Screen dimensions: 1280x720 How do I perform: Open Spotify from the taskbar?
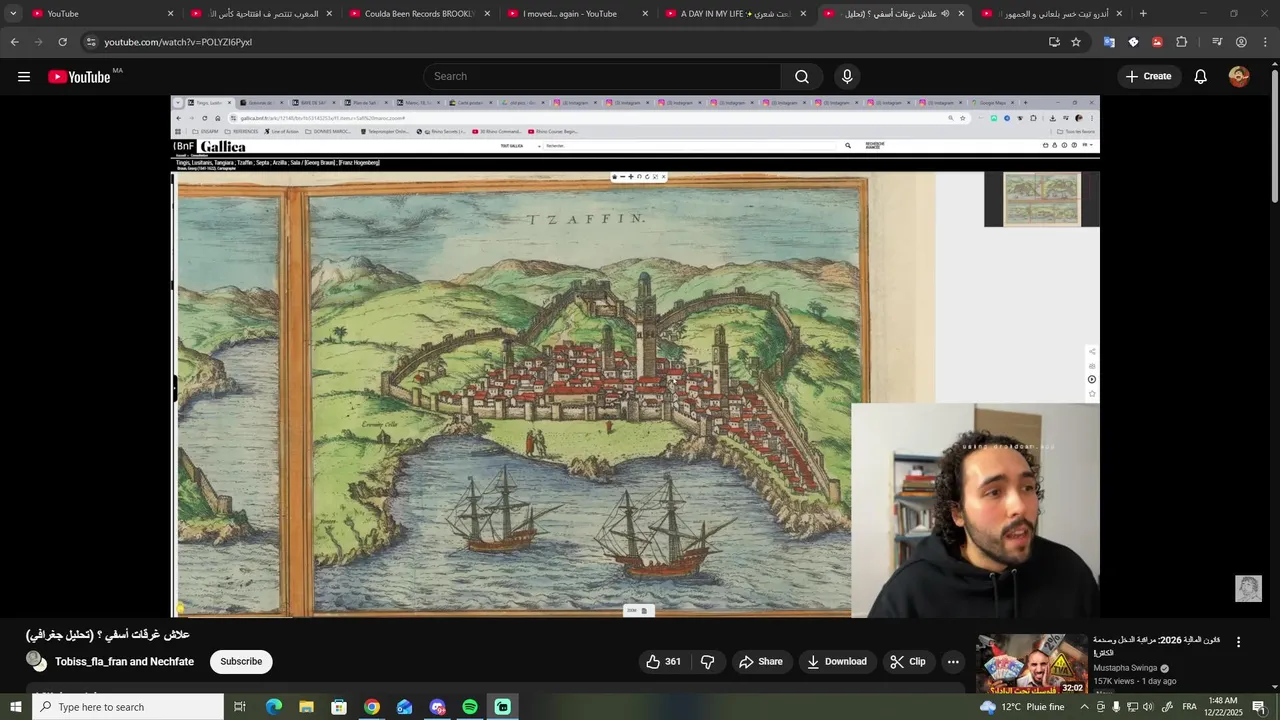click(470, 707)
